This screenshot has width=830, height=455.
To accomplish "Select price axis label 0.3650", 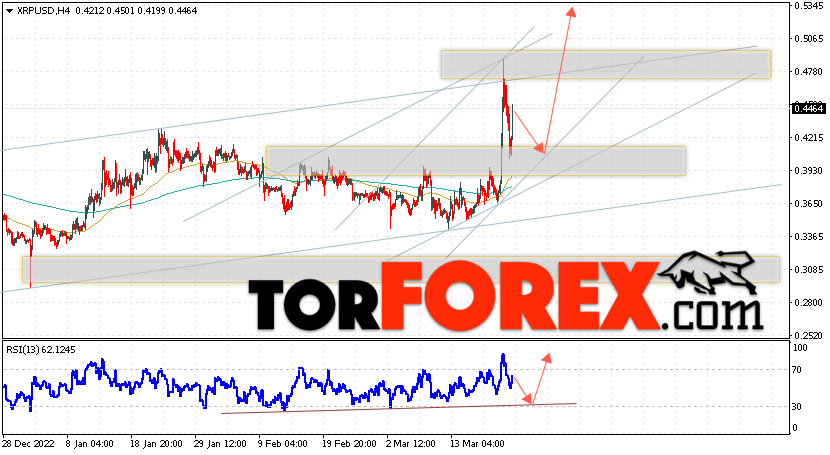I will [x=809, y=203].
